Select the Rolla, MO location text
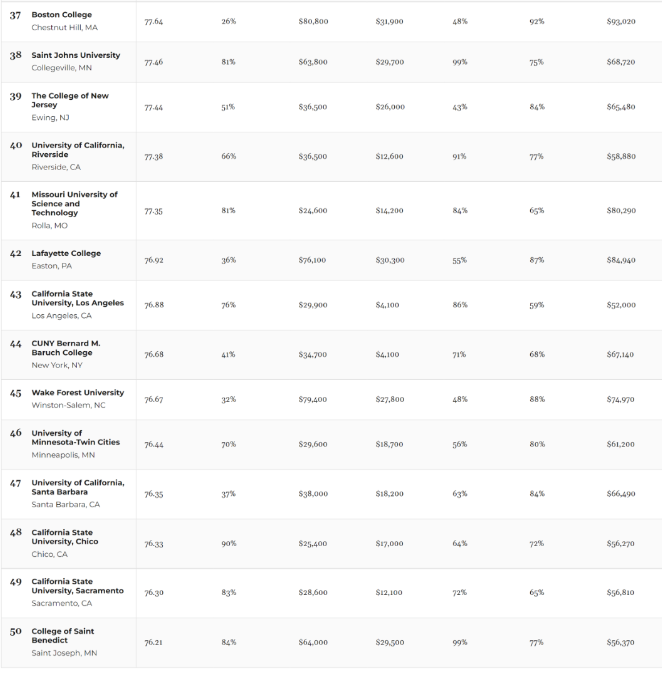662x673 pixels. (x=50, y=226)
